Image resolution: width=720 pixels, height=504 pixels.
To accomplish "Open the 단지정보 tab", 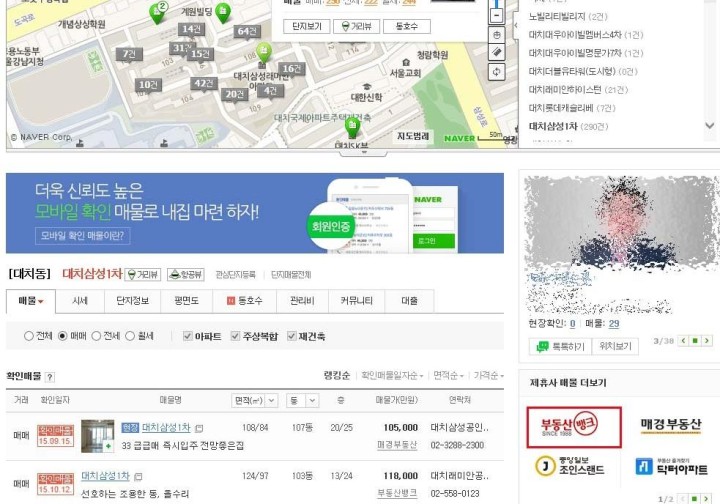I will [x=132, y=301].
